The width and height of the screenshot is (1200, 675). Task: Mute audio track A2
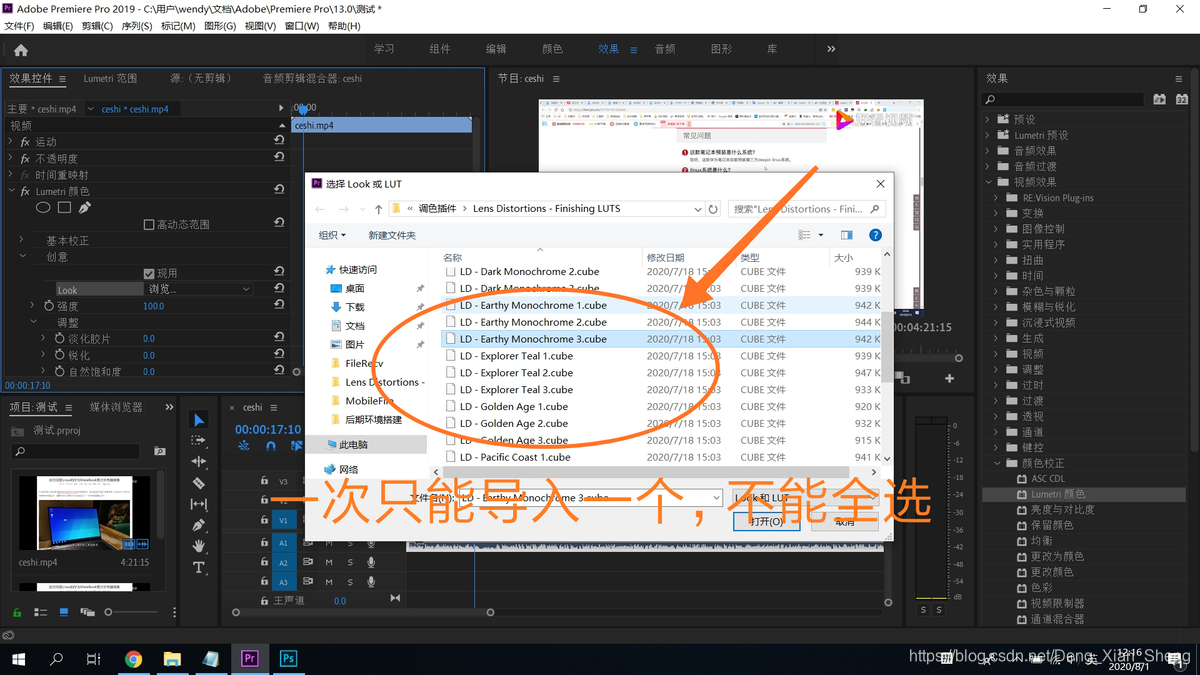coord(329,562)
